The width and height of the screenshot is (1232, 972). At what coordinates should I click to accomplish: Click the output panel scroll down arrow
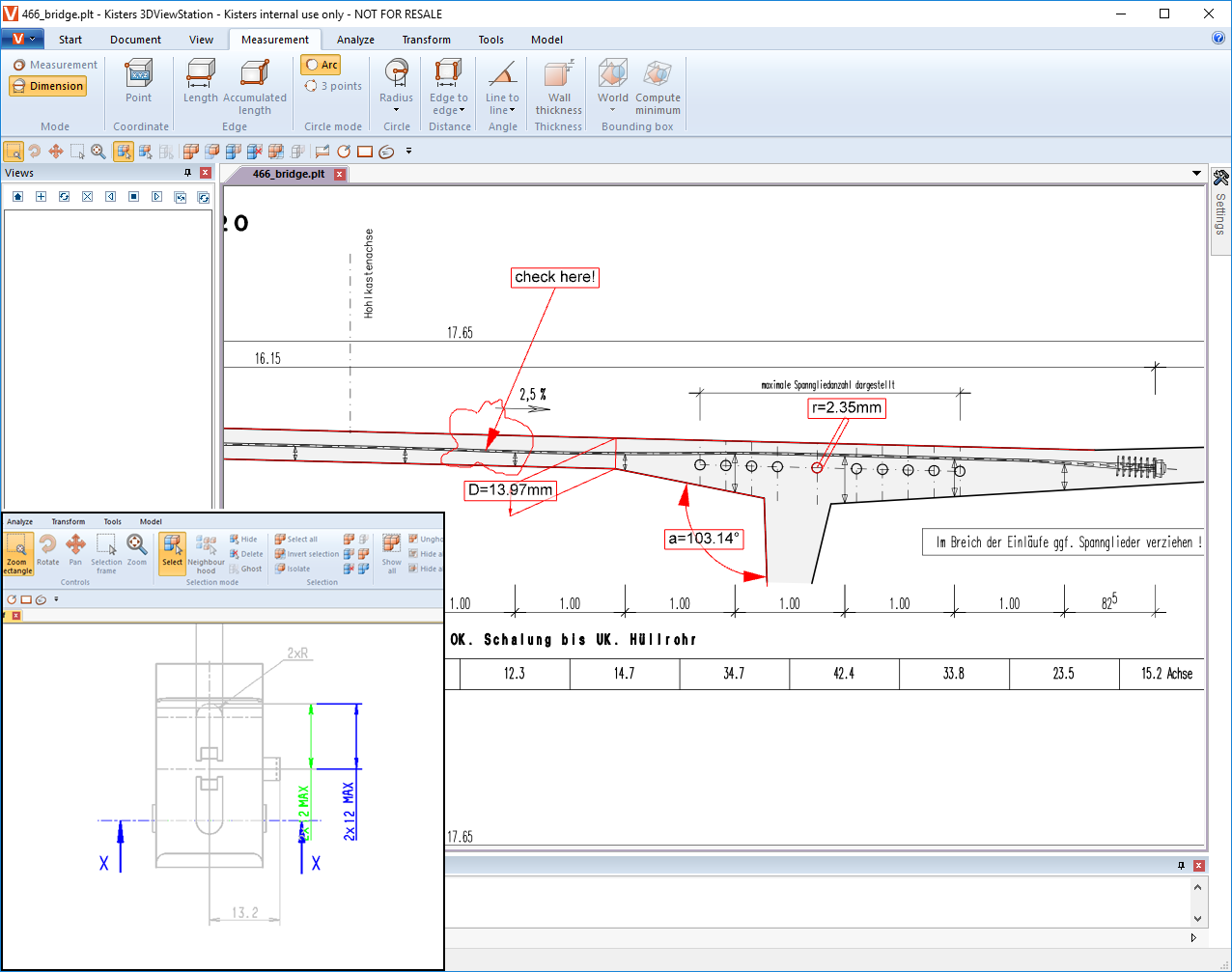point(1197,919)
